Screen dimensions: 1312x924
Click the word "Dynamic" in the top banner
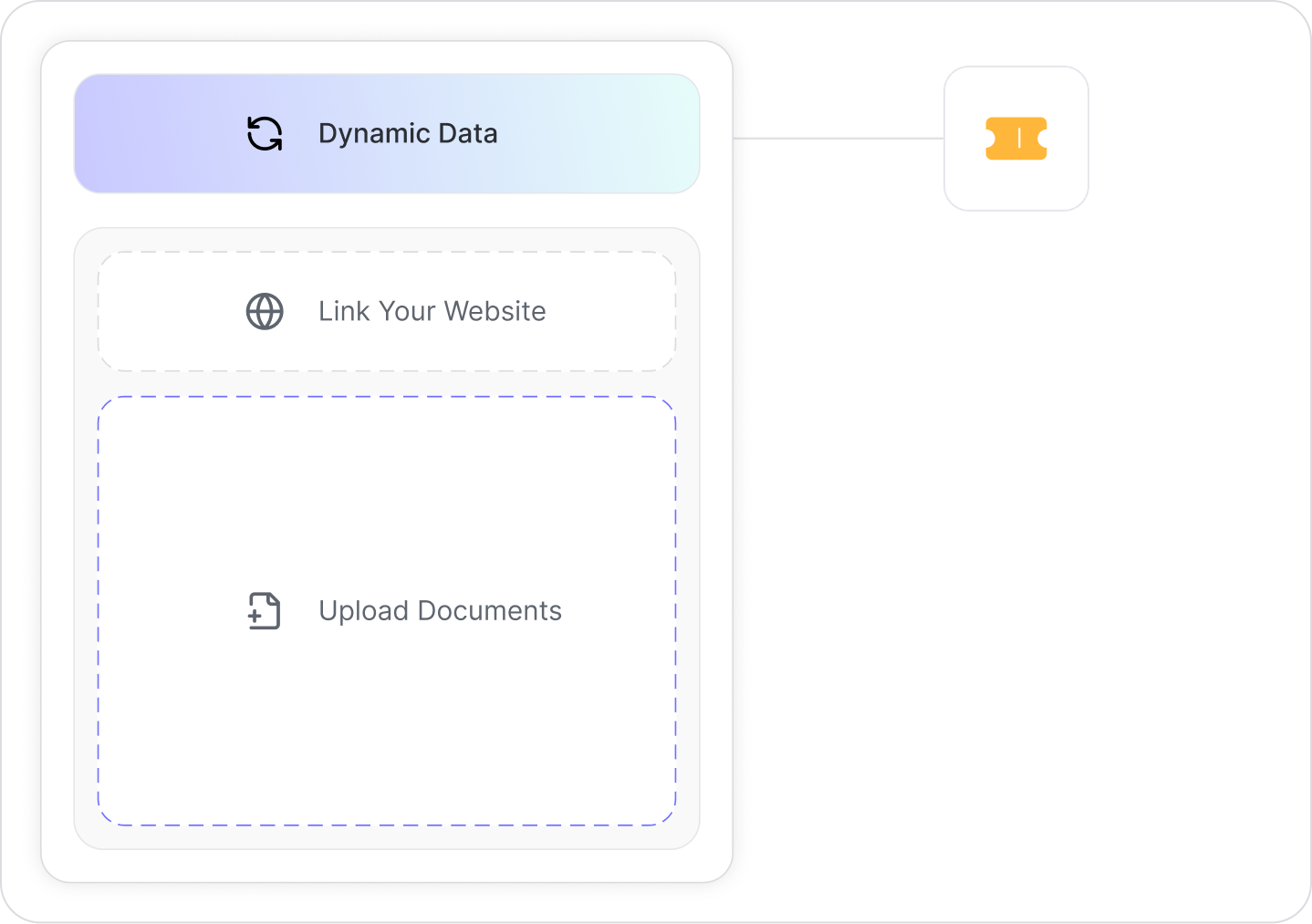[x=374, y=134]
